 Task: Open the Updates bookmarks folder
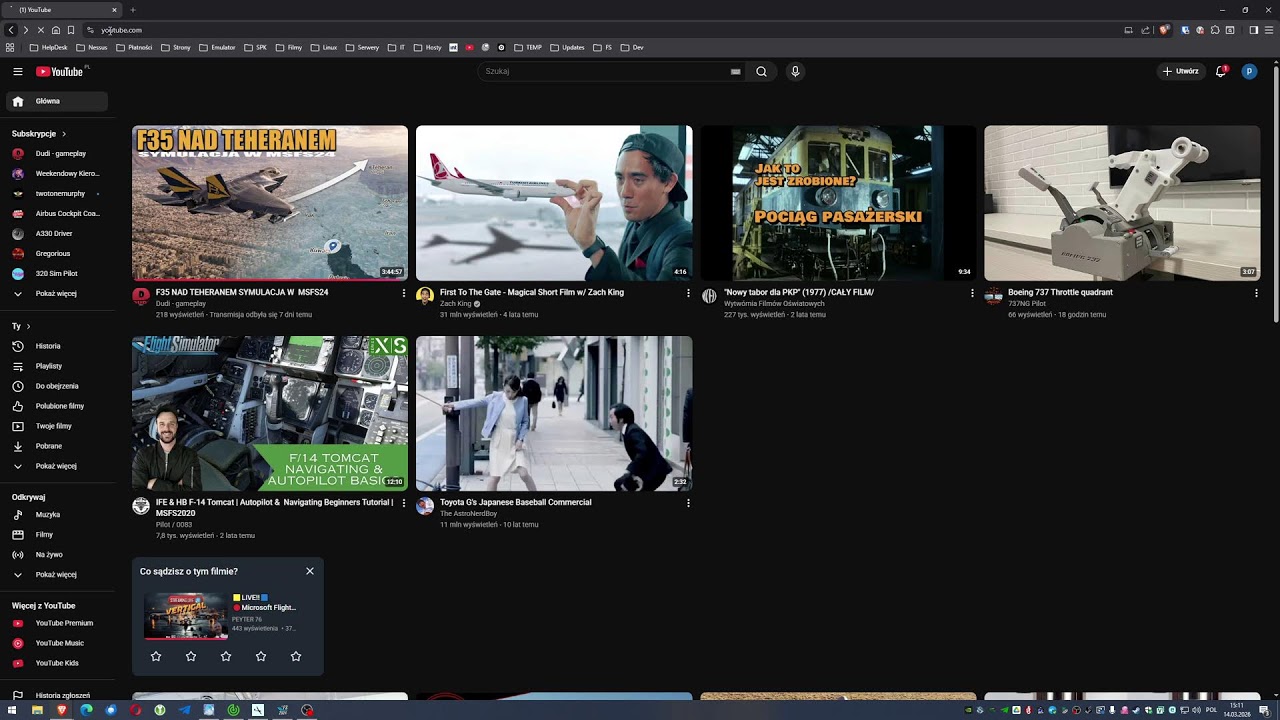click(567, 47)
